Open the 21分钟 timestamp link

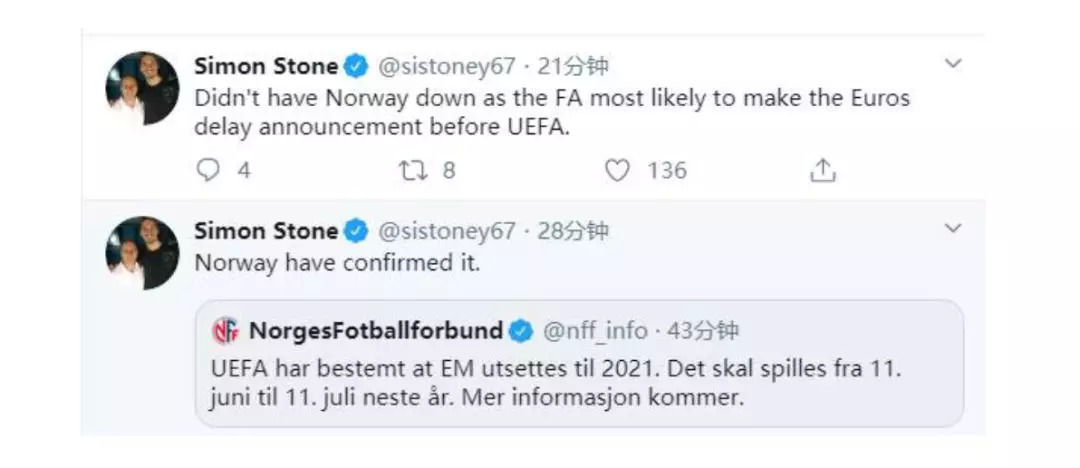(573, 67)
